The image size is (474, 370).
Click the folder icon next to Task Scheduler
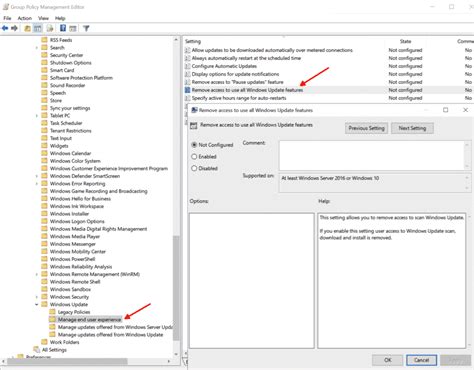(44, 123)
